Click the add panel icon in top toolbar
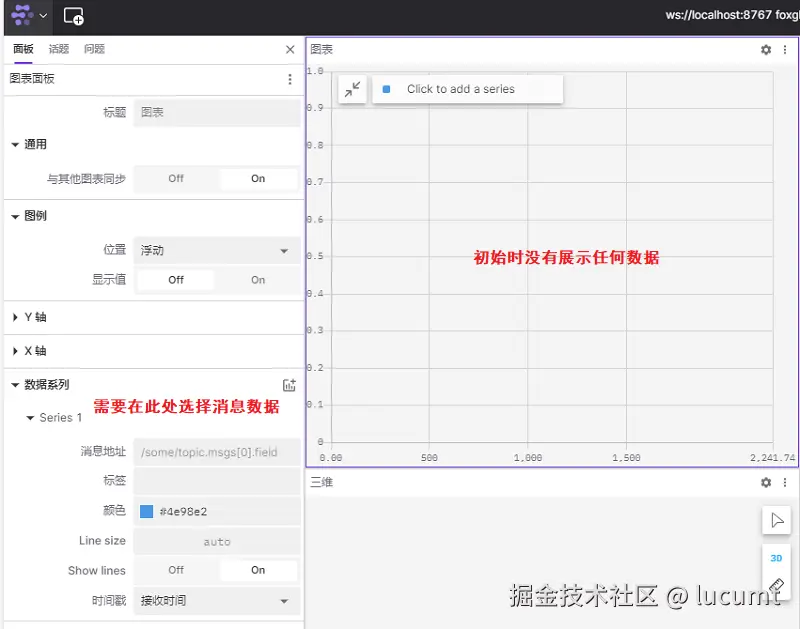 click(75, 16)
